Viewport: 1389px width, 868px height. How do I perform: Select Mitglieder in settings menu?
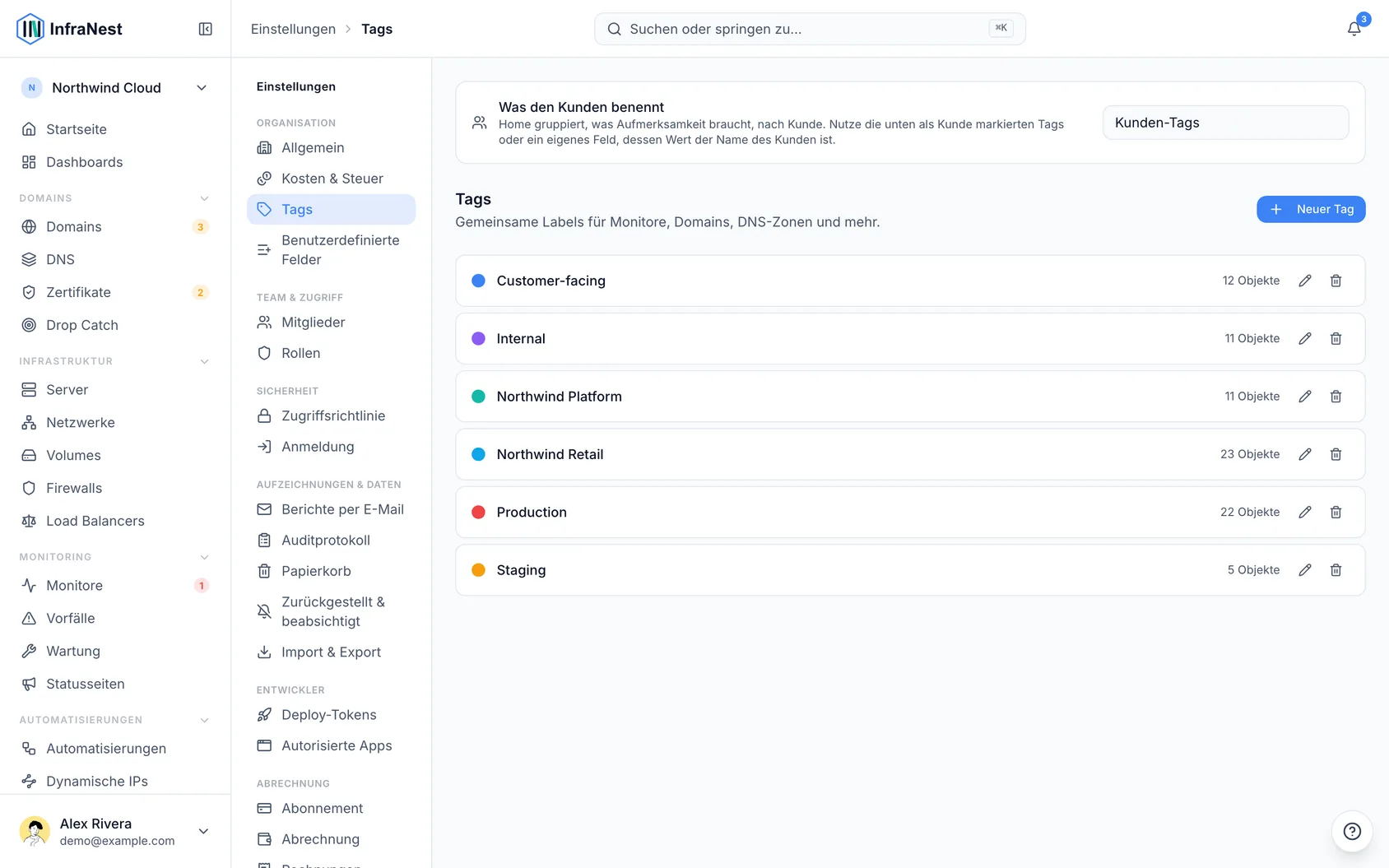click(x=331, y=323)
